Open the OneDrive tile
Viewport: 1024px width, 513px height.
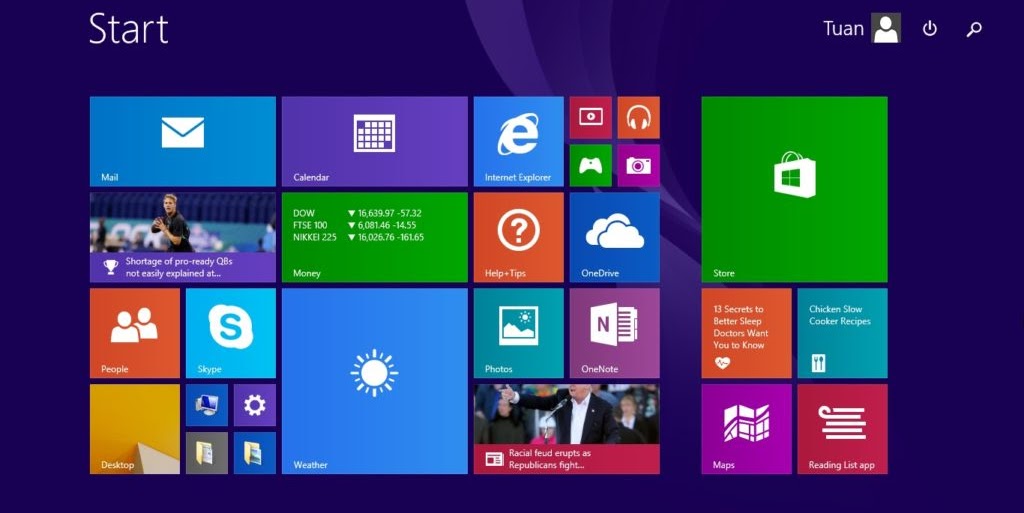615,238
